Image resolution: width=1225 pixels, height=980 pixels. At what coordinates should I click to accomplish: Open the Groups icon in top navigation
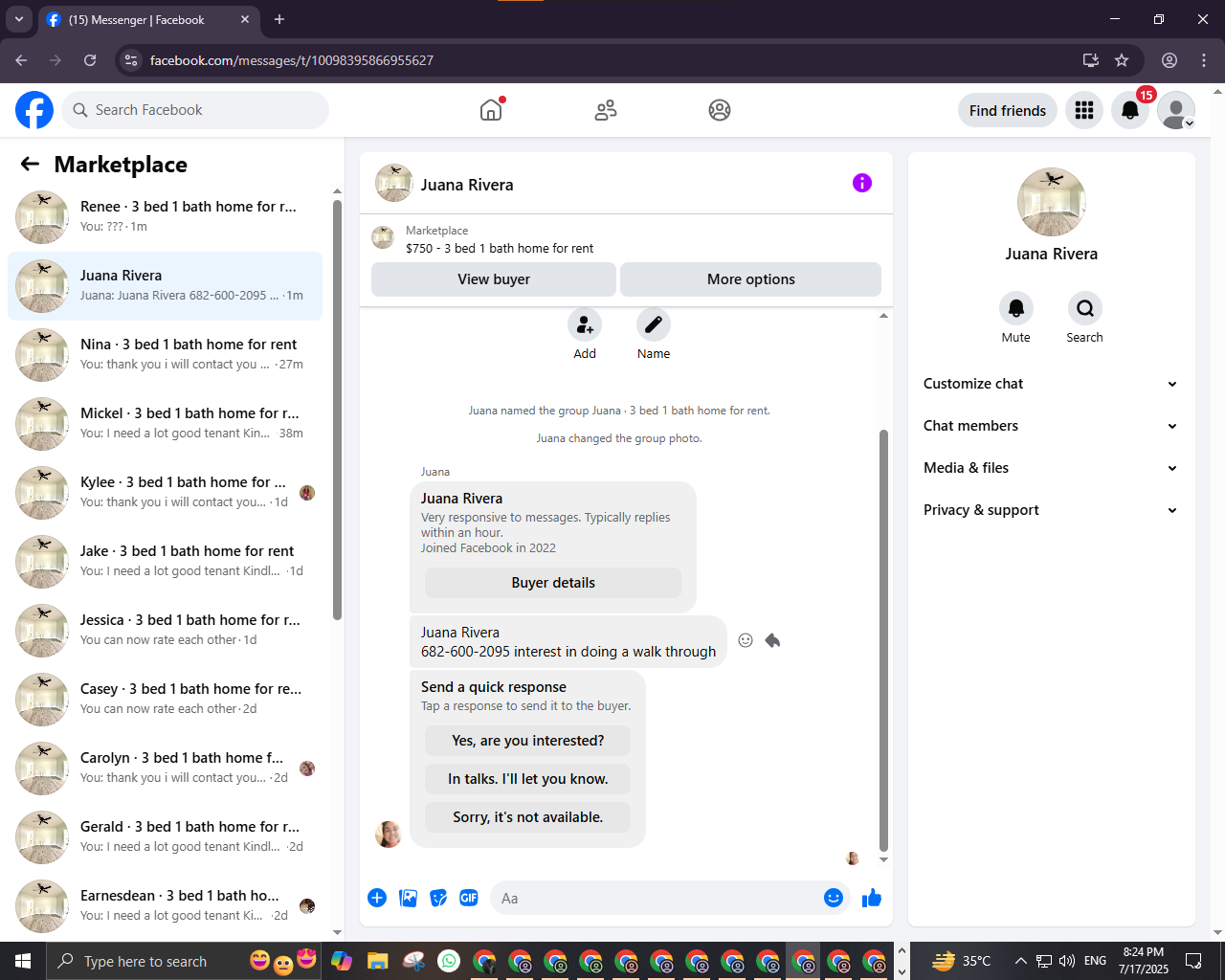coord(720,110)
